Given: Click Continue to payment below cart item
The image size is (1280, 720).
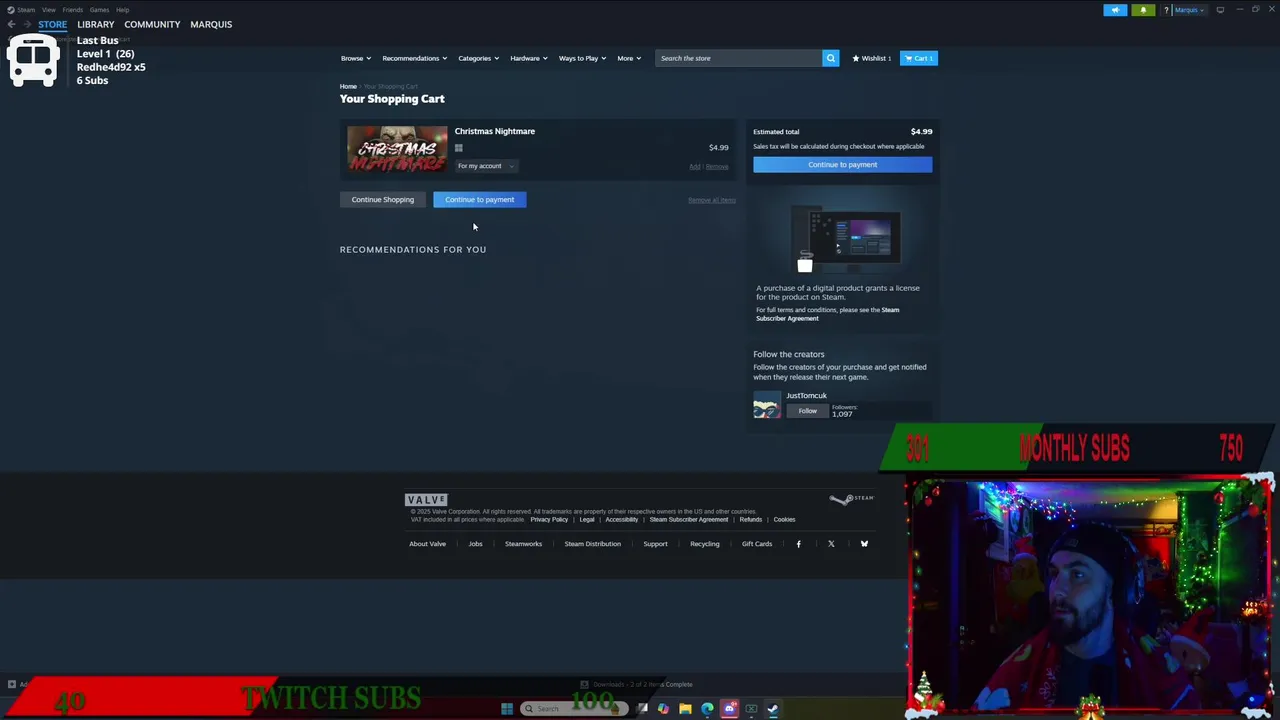Looking at the screenshot, I should 480,199.
